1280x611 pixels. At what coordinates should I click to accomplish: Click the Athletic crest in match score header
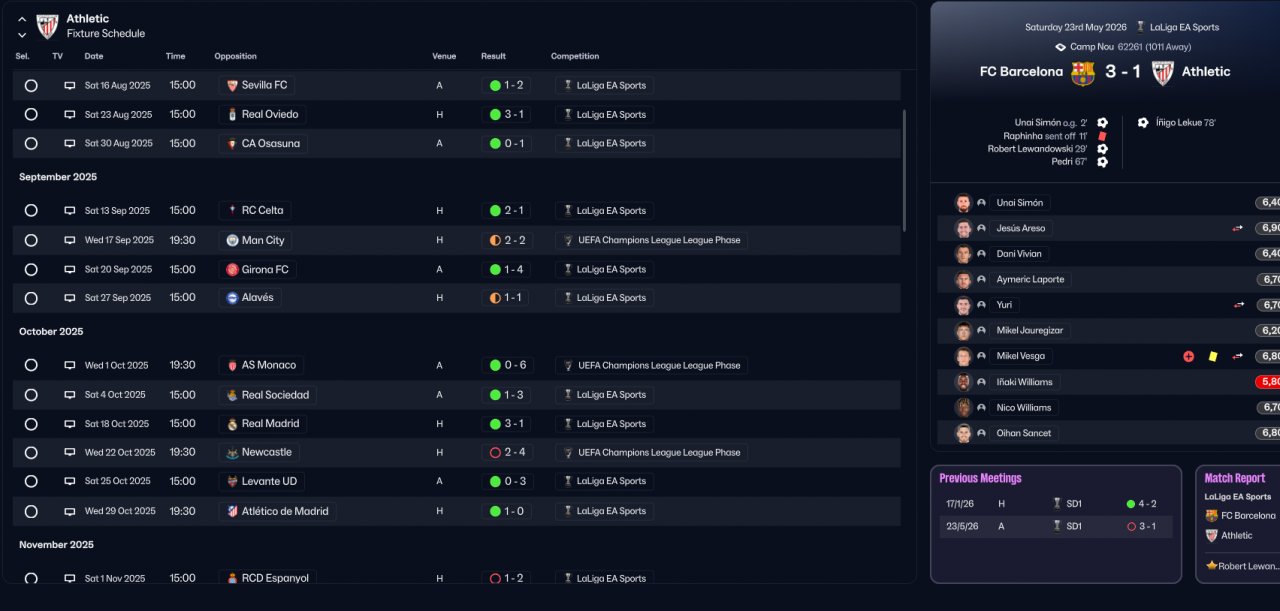click(1162, 73)
